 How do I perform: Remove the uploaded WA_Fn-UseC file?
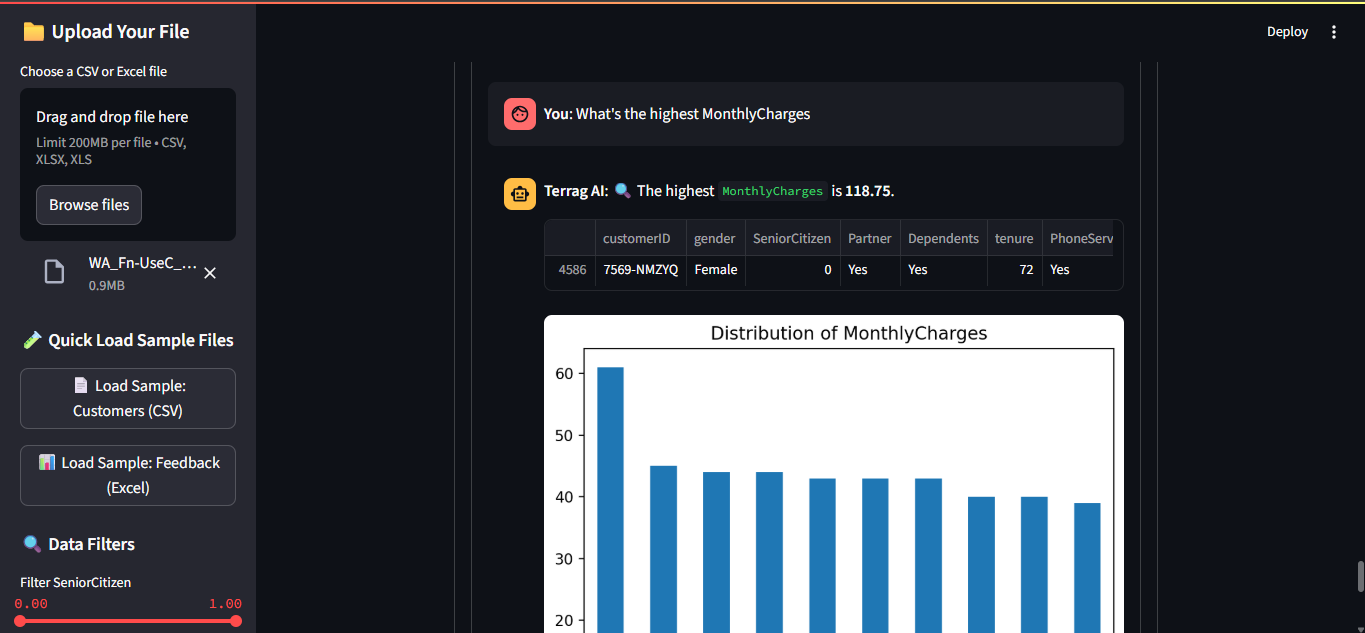pos(210,273)
